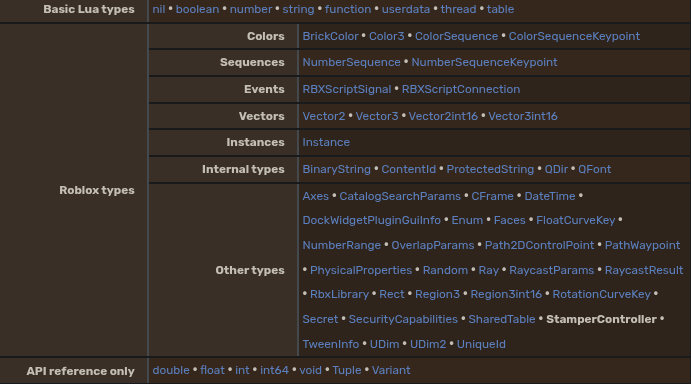Image resolution: width=691 pixels, height=384 pixels.
Task: Open the NumberSequence link
Action: coord(351,62)
